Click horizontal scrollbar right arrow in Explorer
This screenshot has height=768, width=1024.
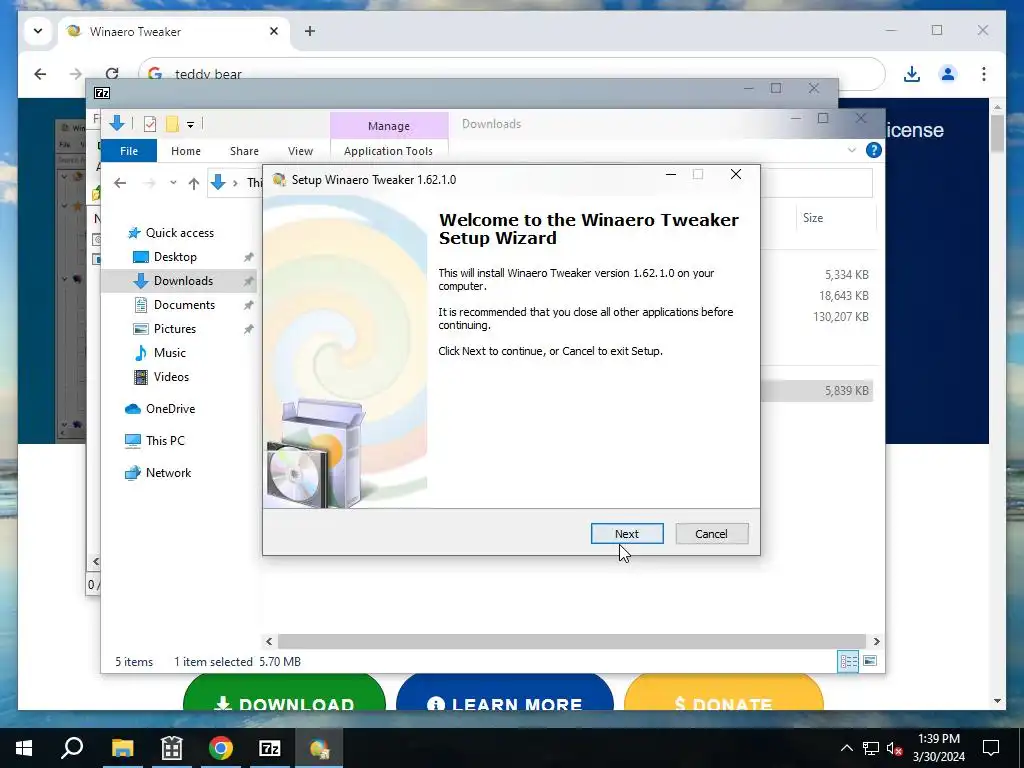(876, 641)
